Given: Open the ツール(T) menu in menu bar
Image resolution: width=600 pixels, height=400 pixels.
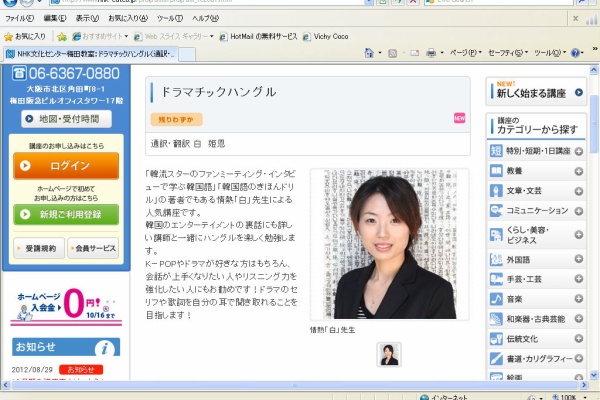Looking at the screenshot, I should pos(170,18).
